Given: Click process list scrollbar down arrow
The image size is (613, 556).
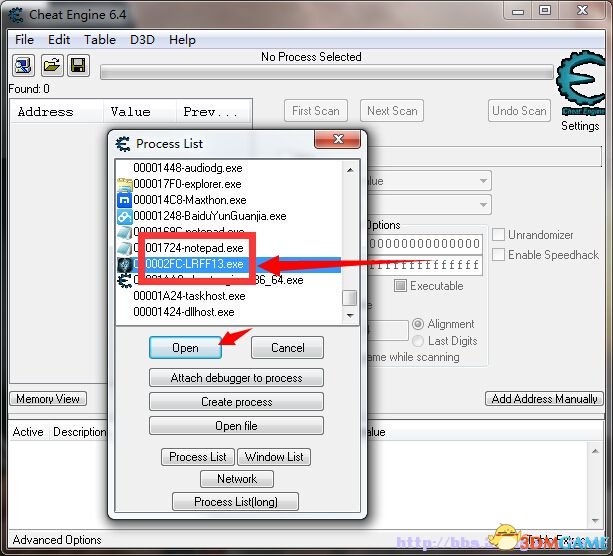Looking at the screenshot, I should point(350,315).
